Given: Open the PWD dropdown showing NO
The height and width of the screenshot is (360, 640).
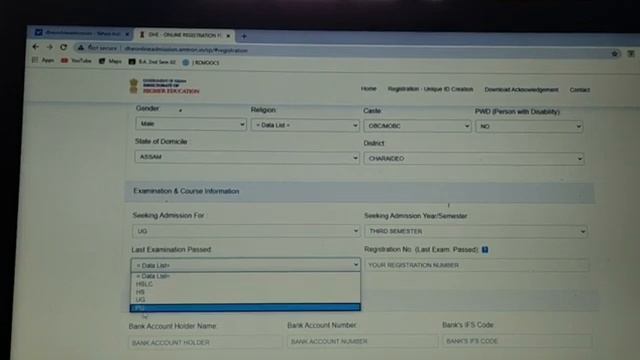Looking at the screenshot, I should tap(529, 127).
